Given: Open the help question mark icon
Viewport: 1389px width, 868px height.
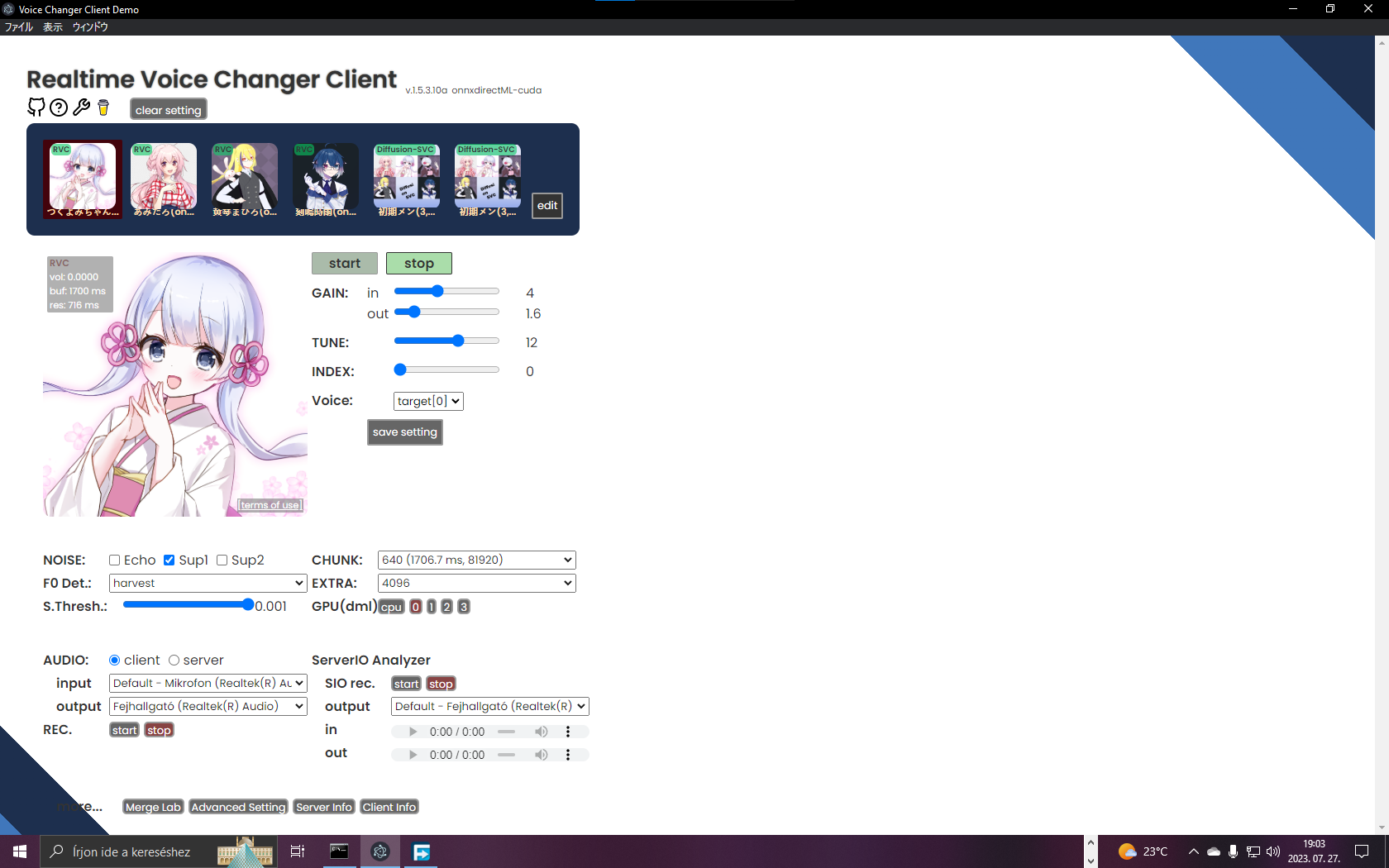Looking at the screenshot, I should point(58,107).
